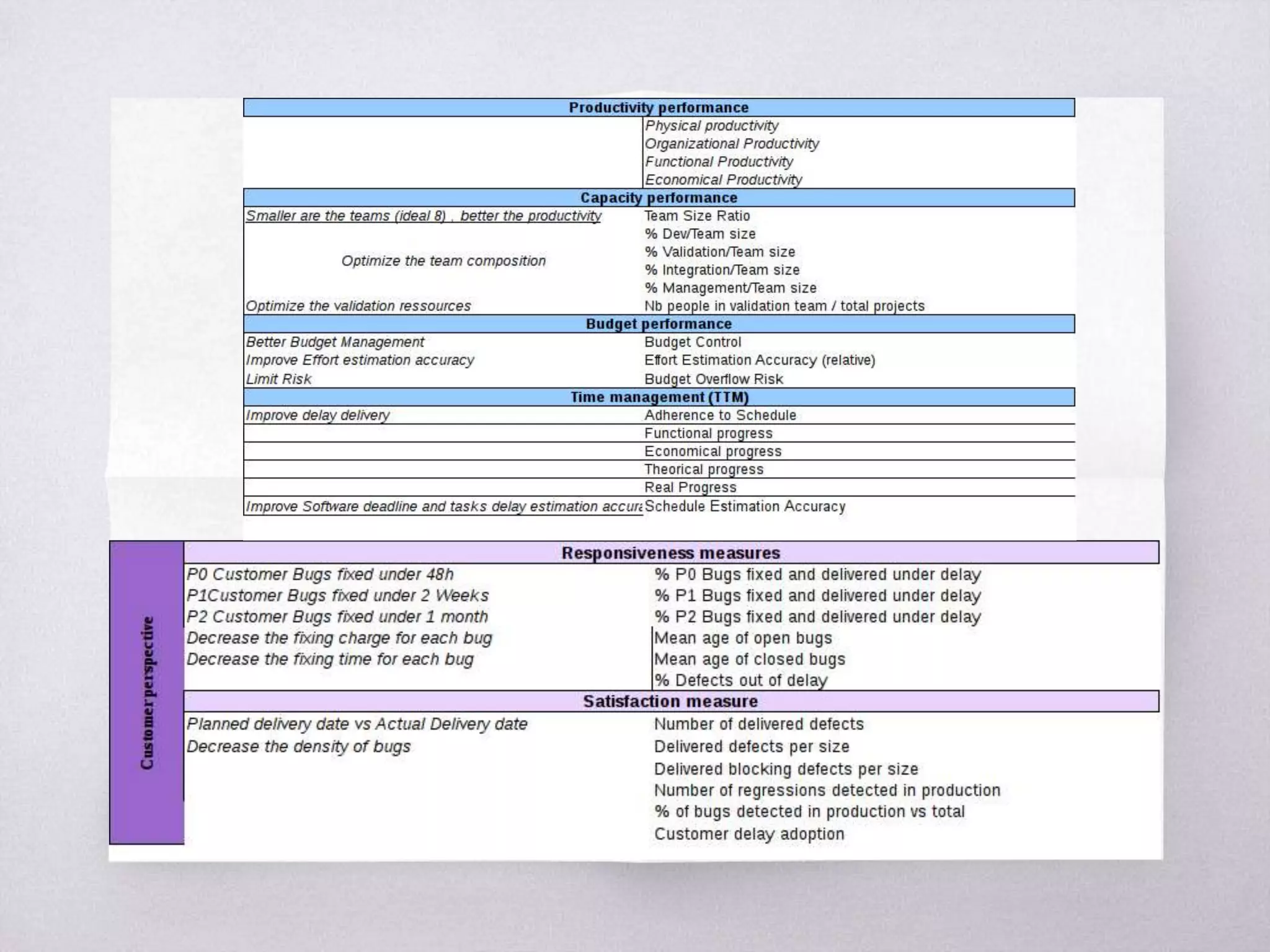This screenshot has height=952, width=1270.
Task: Select Customer delay adoption text
Action: pos(749,834)
